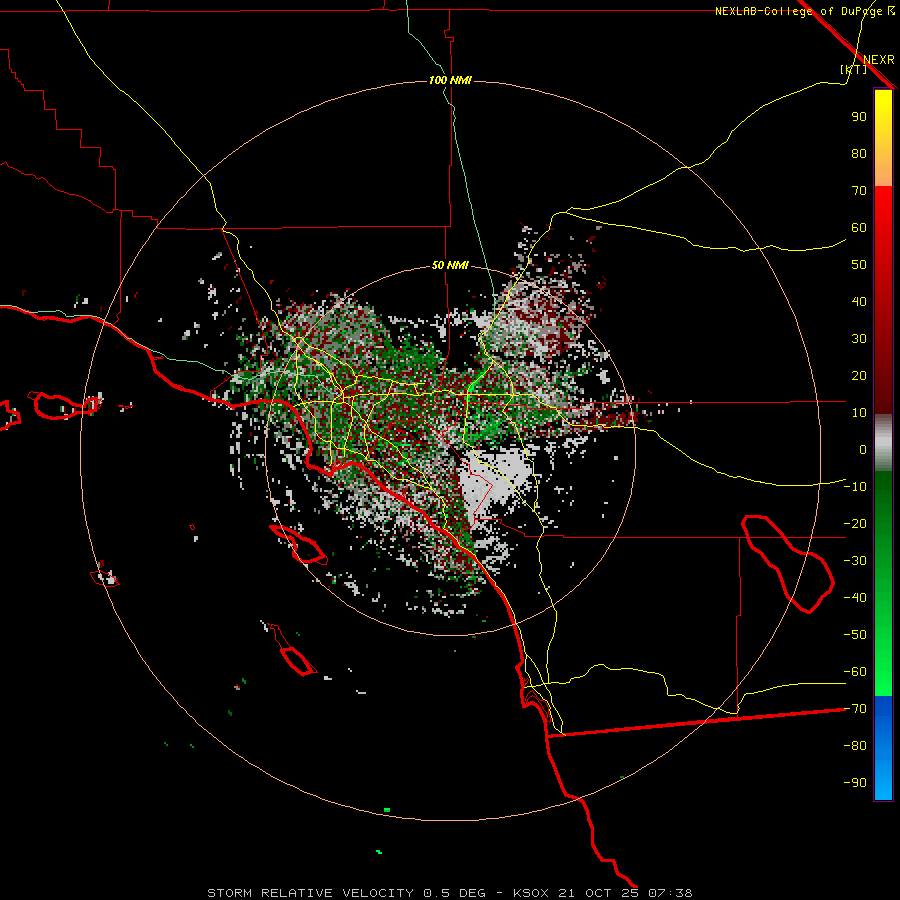This screenshot has height=900, width=900.
Task: Click the -90 knot scale label
Action: tap(855, 783)
